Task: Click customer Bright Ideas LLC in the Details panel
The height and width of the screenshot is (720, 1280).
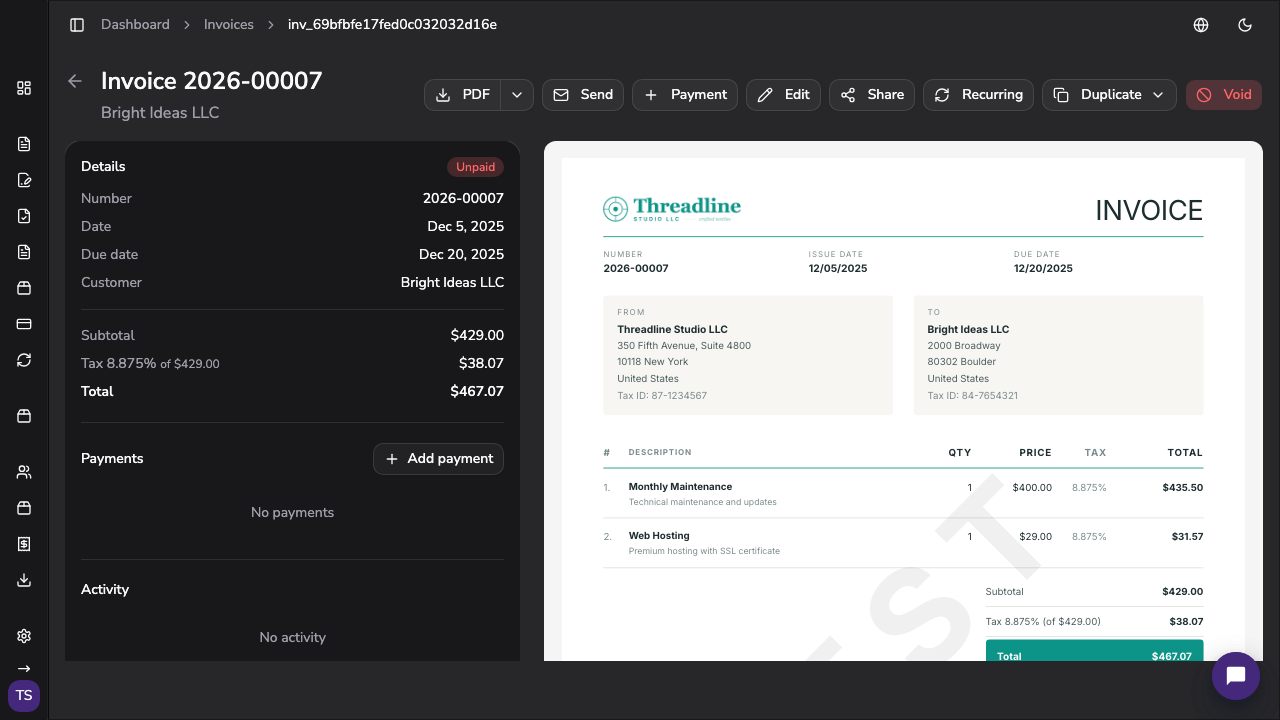Action: click(452, 283)
